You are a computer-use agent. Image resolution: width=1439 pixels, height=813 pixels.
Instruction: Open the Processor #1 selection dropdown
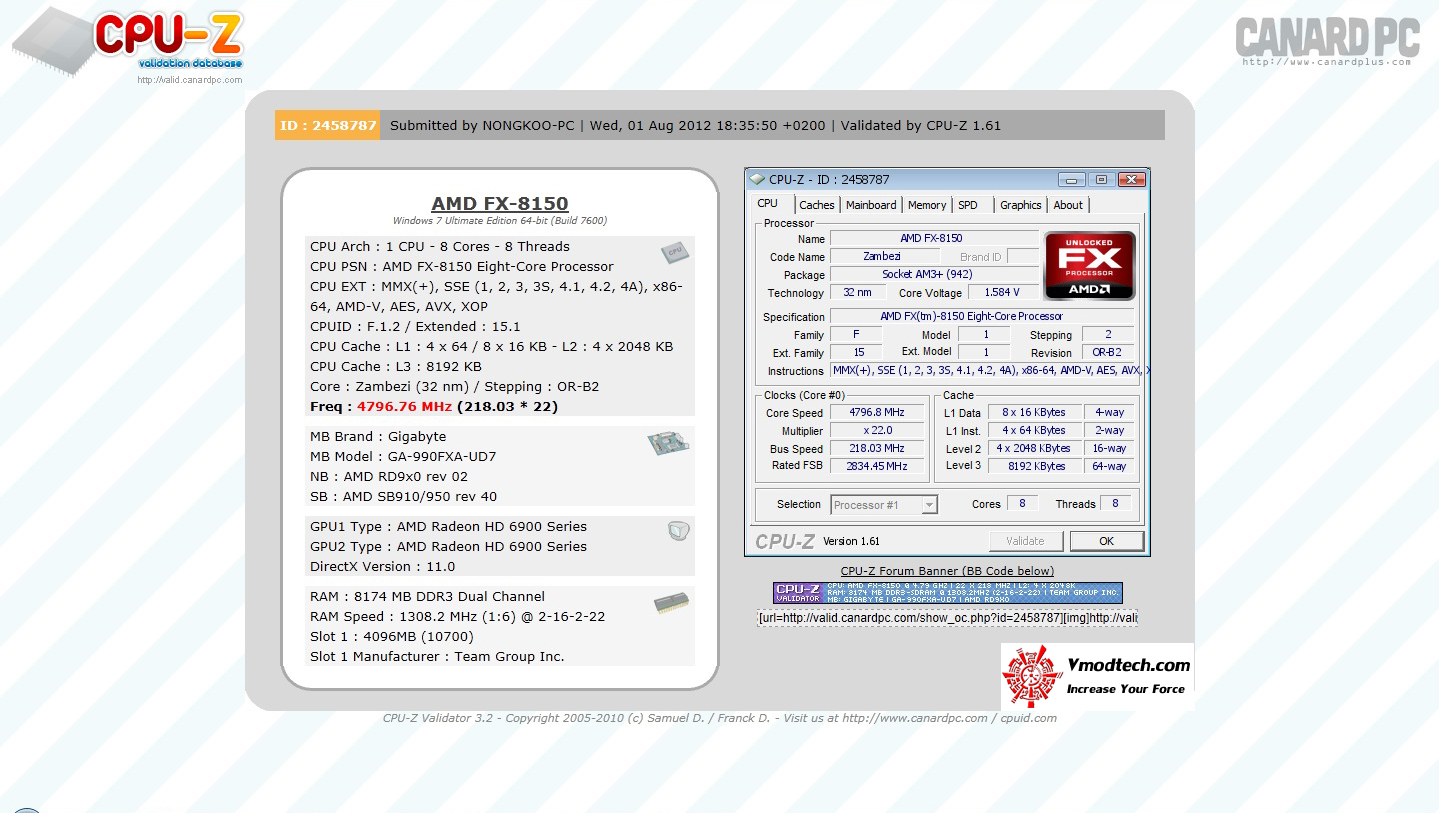[x=884, y=505]
